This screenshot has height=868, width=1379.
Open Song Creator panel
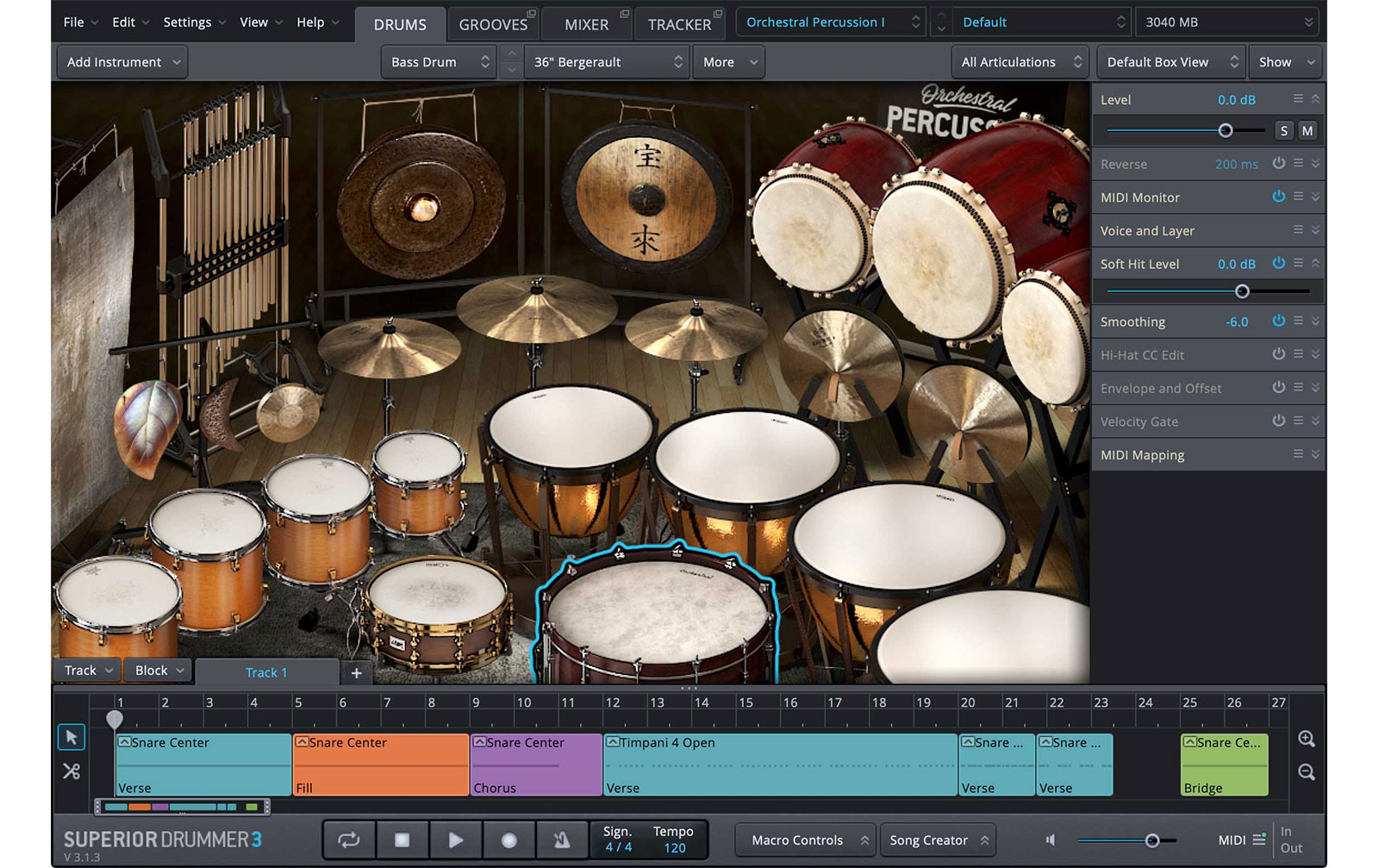tap(938, 840)
